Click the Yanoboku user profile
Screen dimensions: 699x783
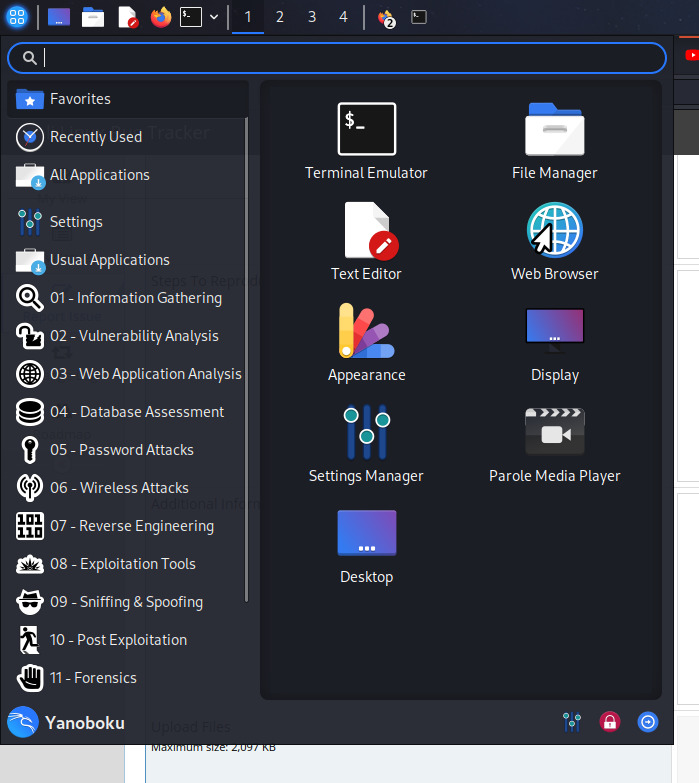[67, 722]
